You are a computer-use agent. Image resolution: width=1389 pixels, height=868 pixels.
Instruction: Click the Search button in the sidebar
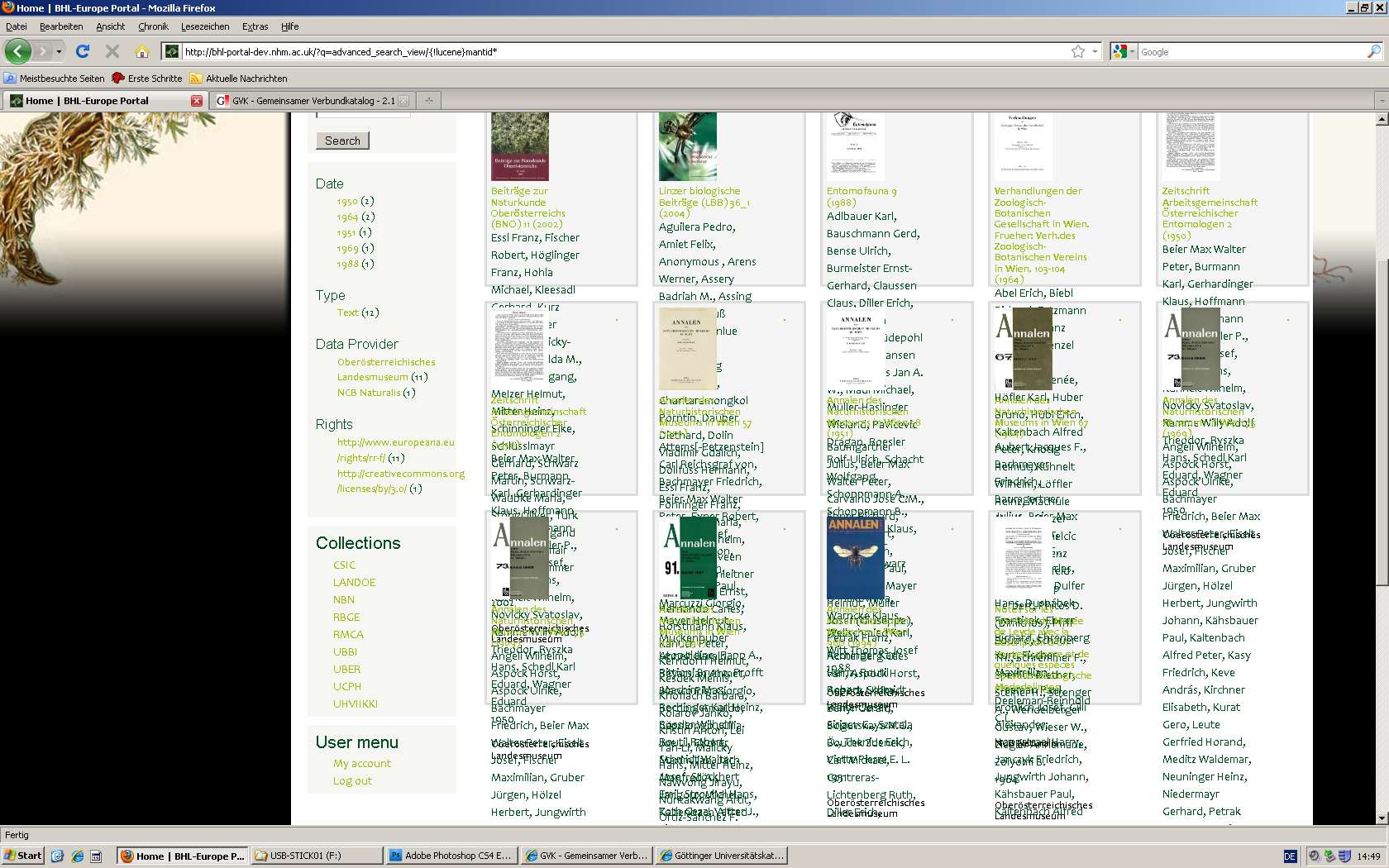coord(342,141)
